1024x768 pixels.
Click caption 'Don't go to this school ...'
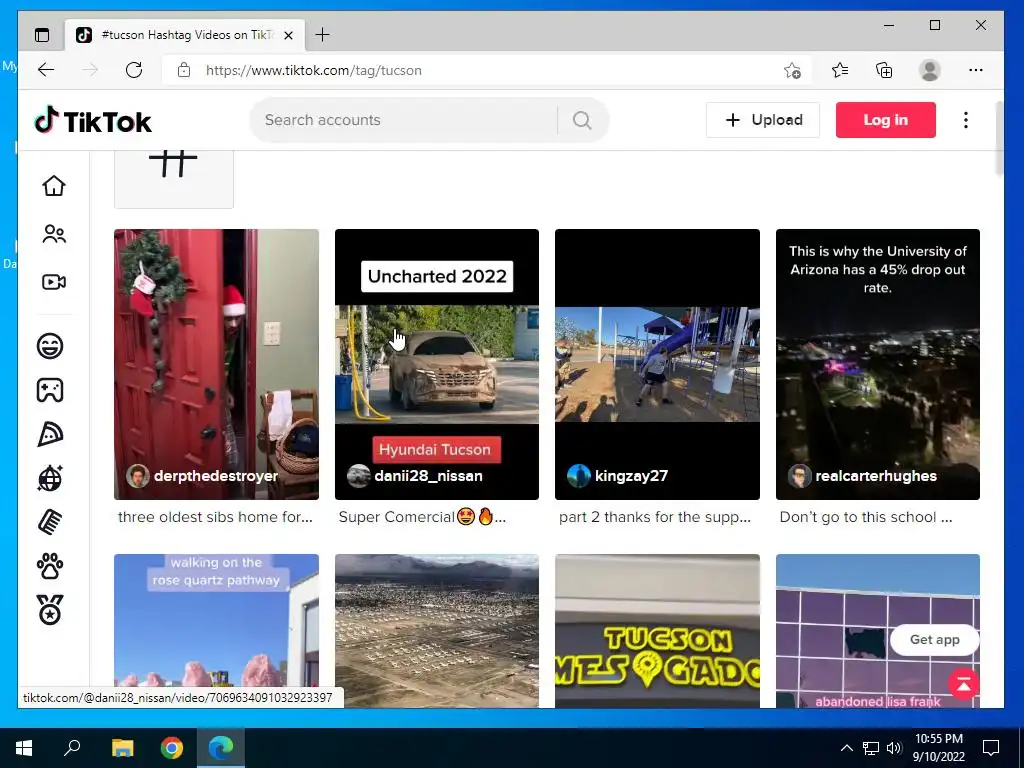(x=865, y=517)
